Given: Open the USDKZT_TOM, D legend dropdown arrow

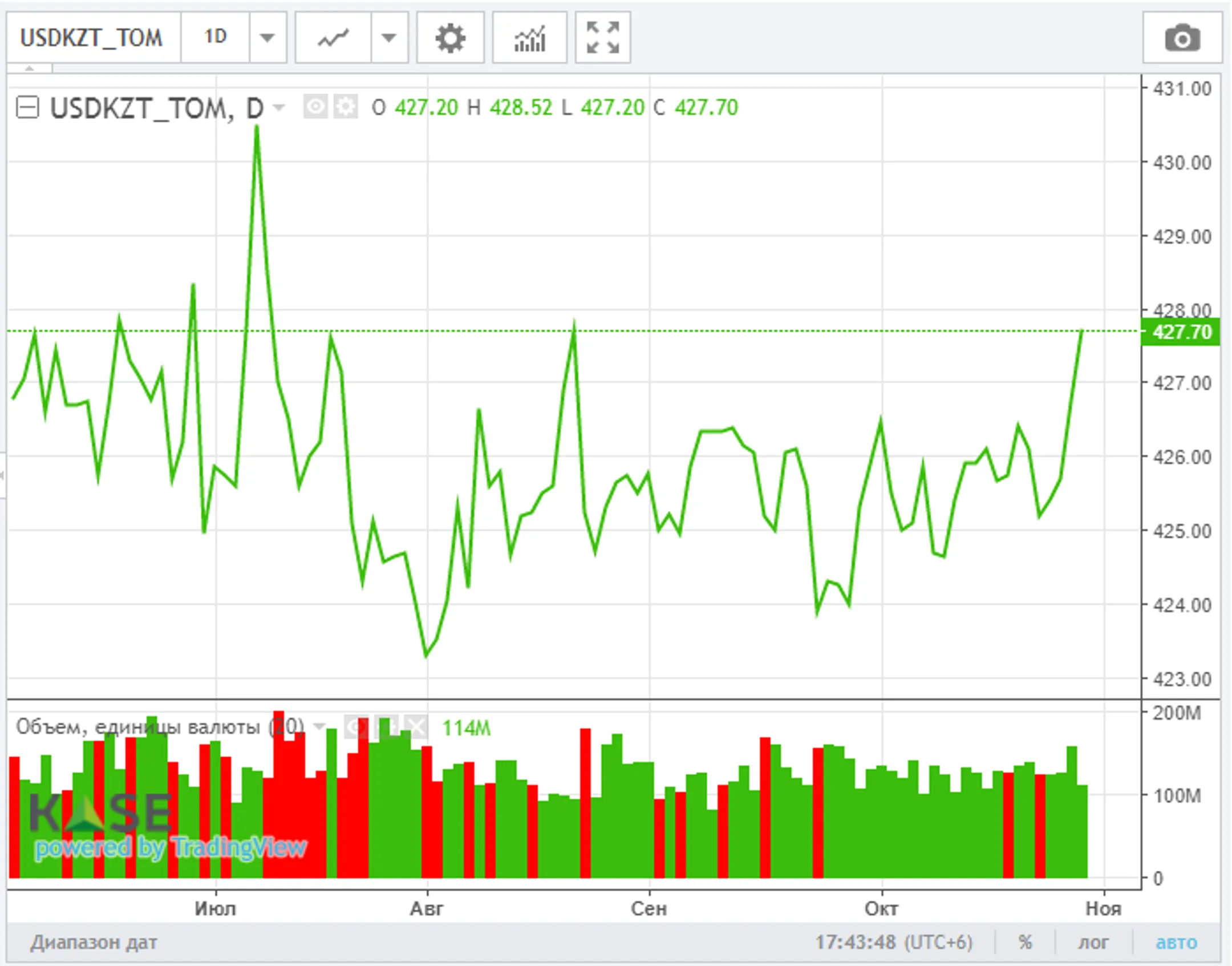Looking at the screenshot, I should point(278,107).
